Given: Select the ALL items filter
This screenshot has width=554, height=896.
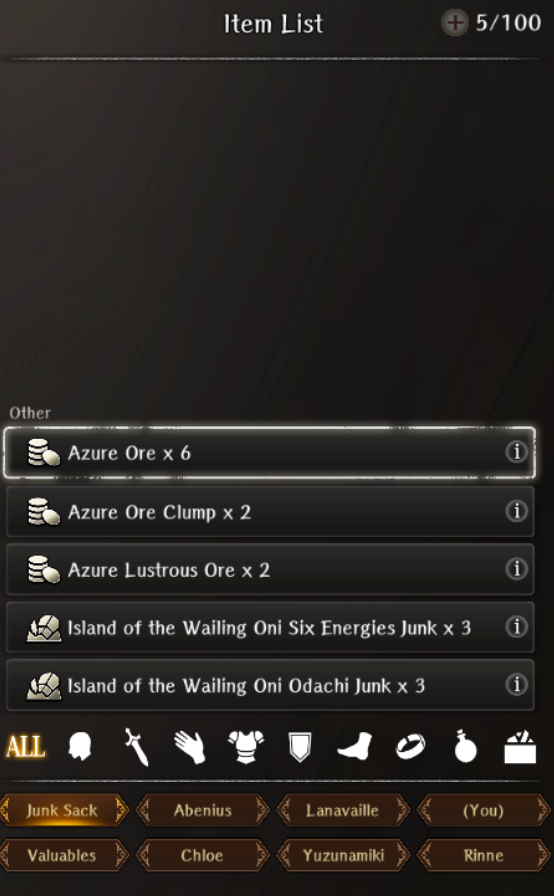Looking at the screenshot, I should click(x=26, y=747).
